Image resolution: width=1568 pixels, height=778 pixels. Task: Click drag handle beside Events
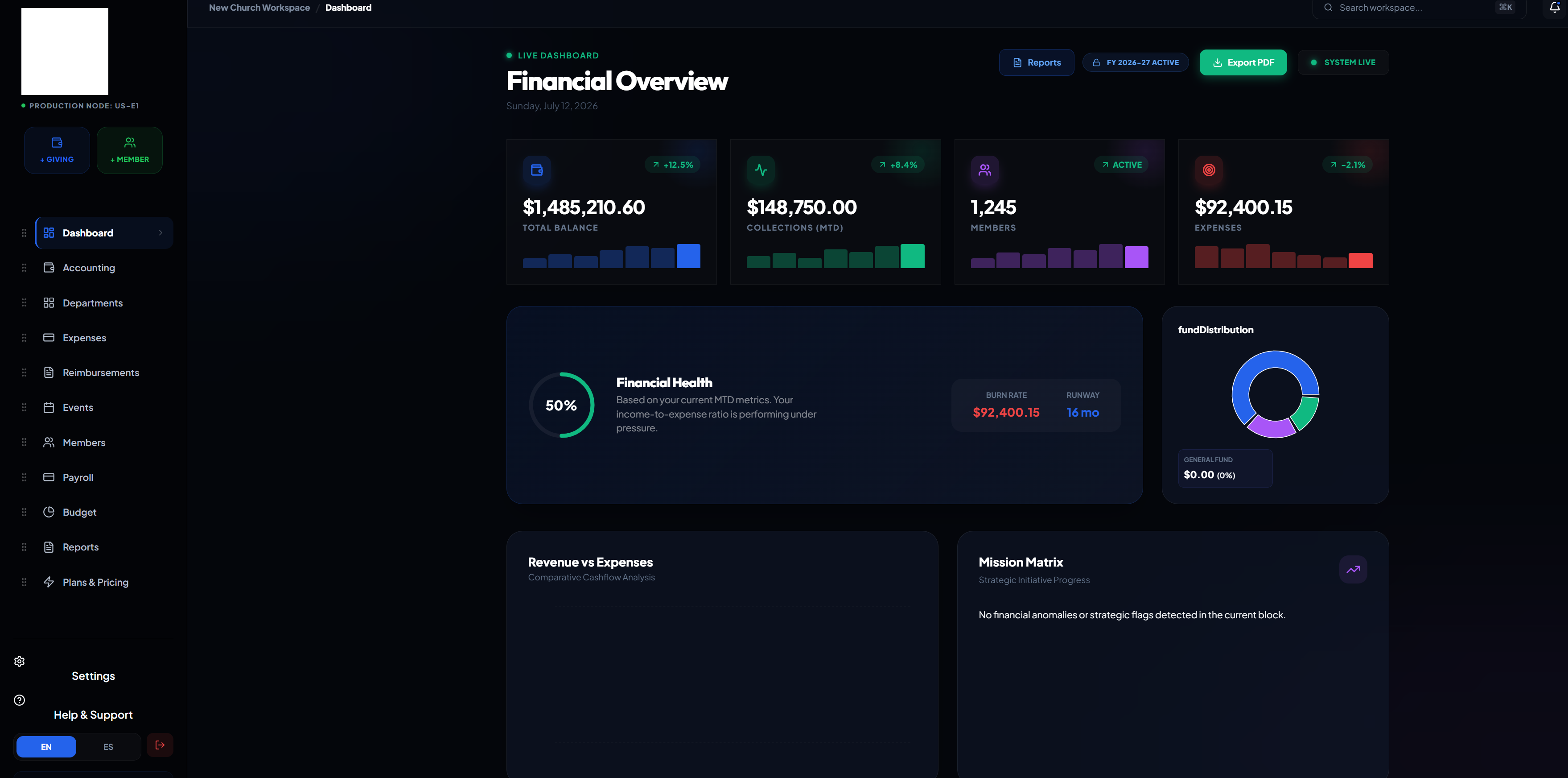(24, 408)
